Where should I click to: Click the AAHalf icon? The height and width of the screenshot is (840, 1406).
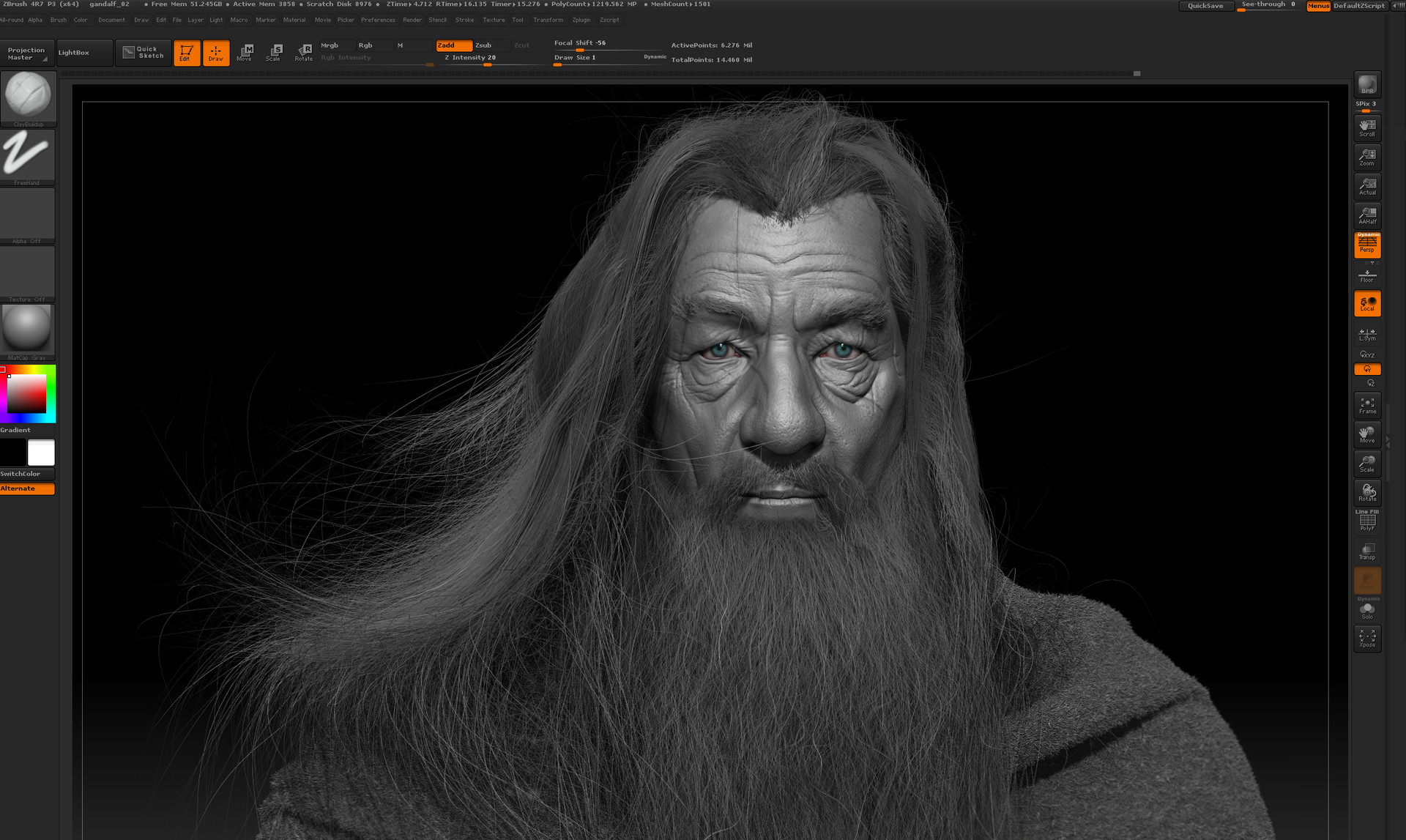pos(1367,215)
